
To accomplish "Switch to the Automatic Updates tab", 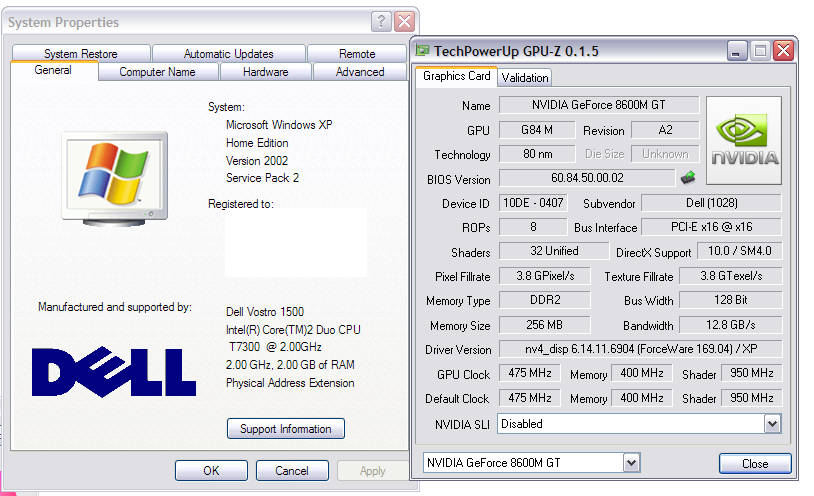I will (x=228, y=53).
